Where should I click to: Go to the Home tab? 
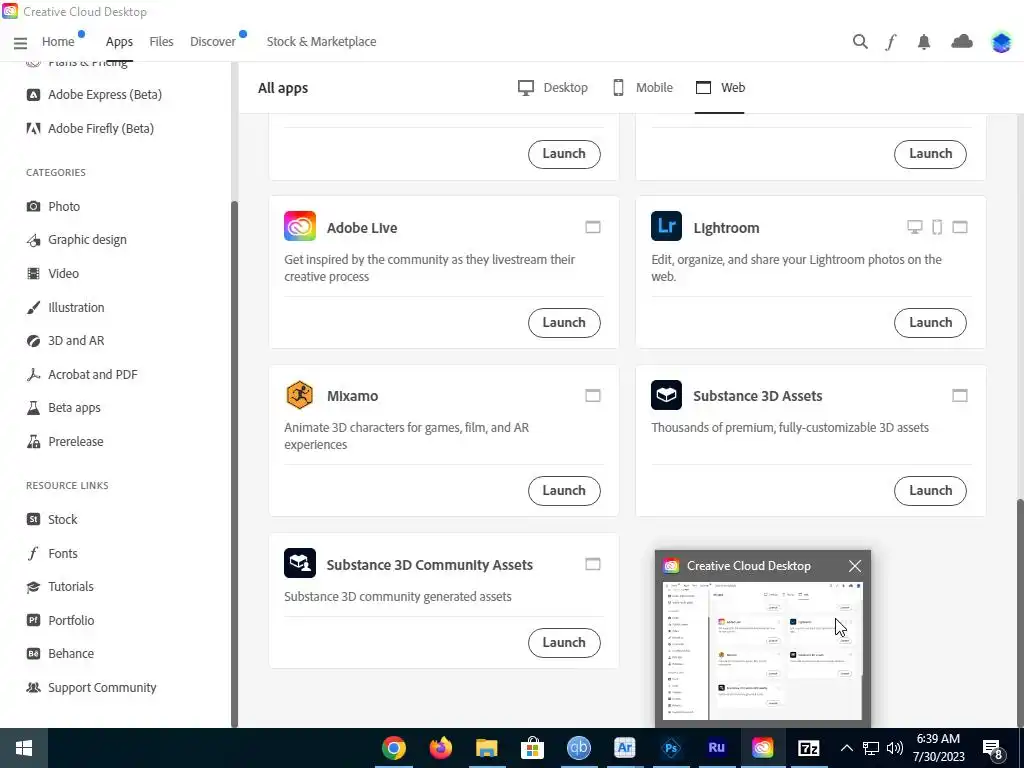tap(58, 42)
